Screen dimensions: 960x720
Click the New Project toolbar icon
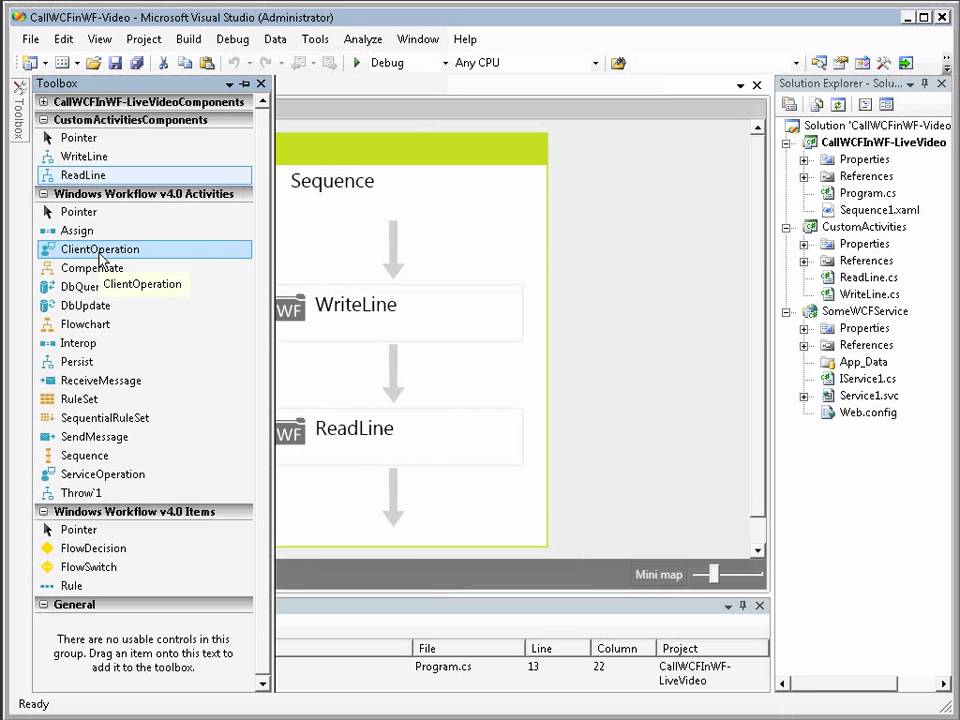tap(29, 62)
